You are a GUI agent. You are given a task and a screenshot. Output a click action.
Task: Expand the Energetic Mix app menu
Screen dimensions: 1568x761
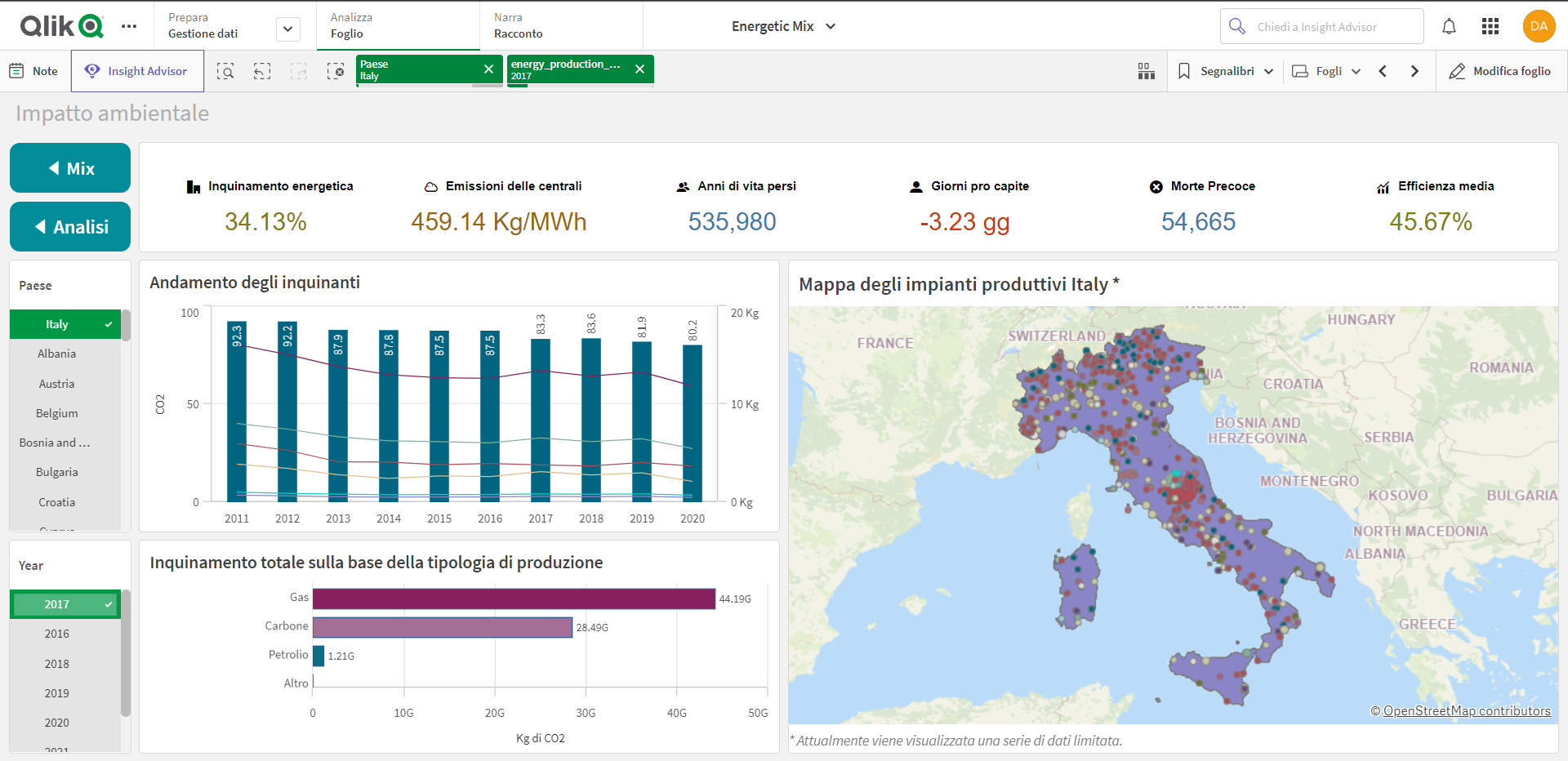[x=783, y=26]
